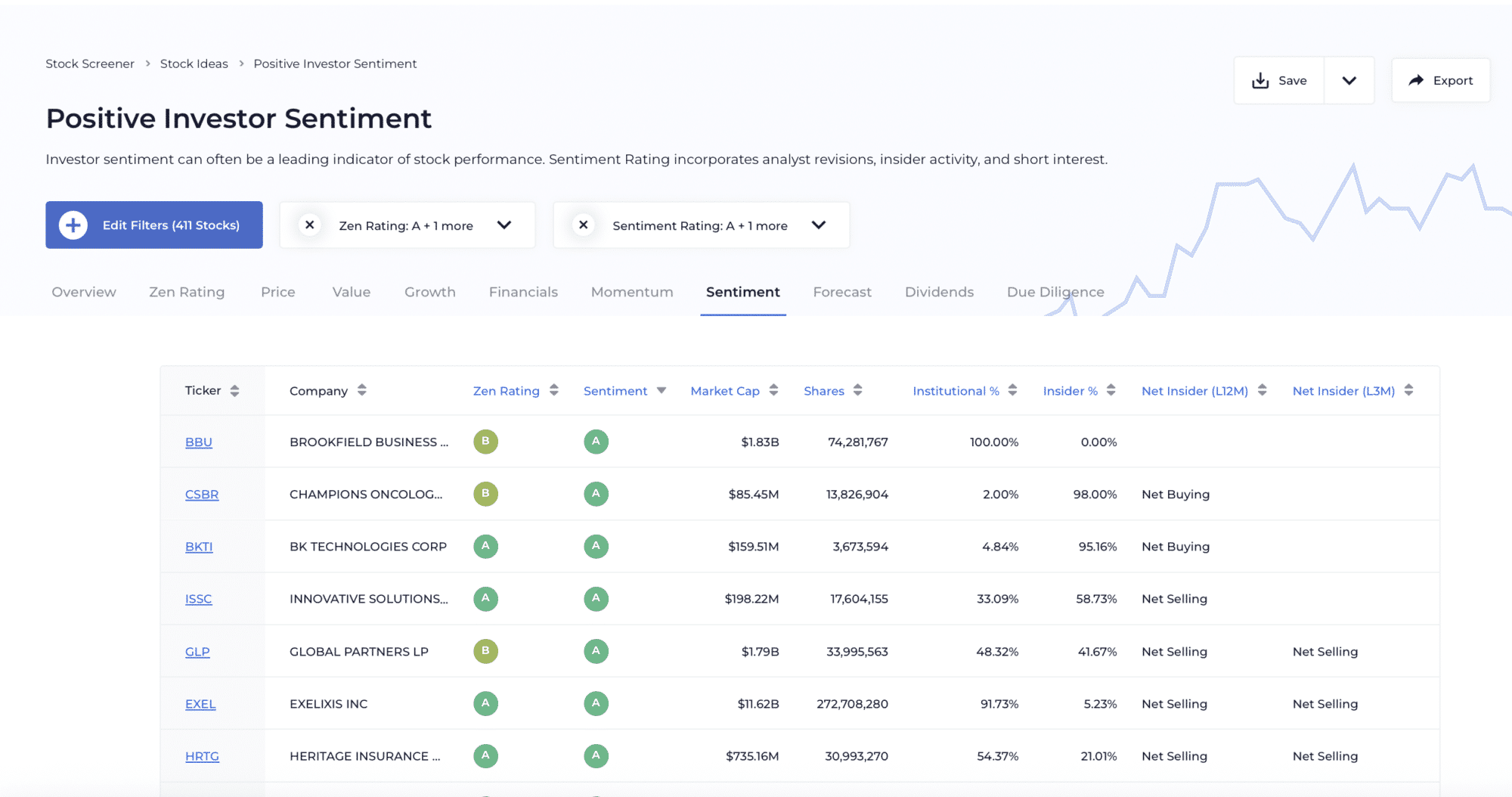Remove the Zen Rating filter with X

309,225
